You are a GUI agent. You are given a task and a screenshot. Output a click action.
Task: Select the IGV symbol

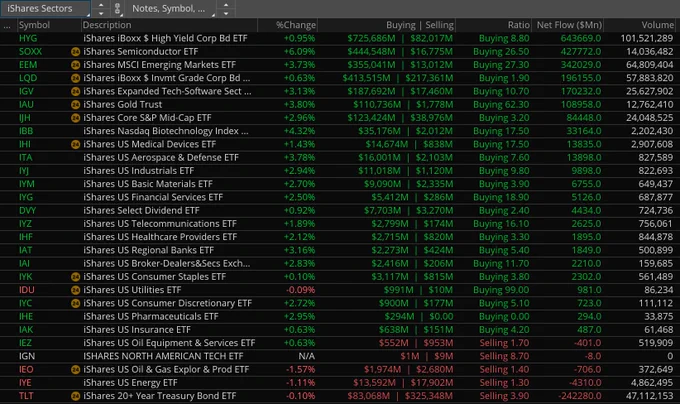26,91
